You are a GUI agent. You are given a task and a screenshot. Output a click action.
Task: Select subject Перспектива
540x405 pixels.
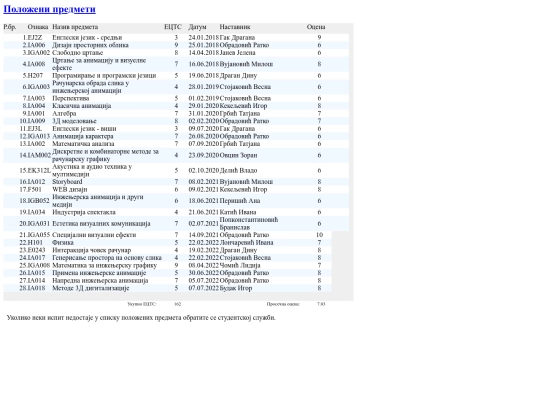tap(71, 98)
